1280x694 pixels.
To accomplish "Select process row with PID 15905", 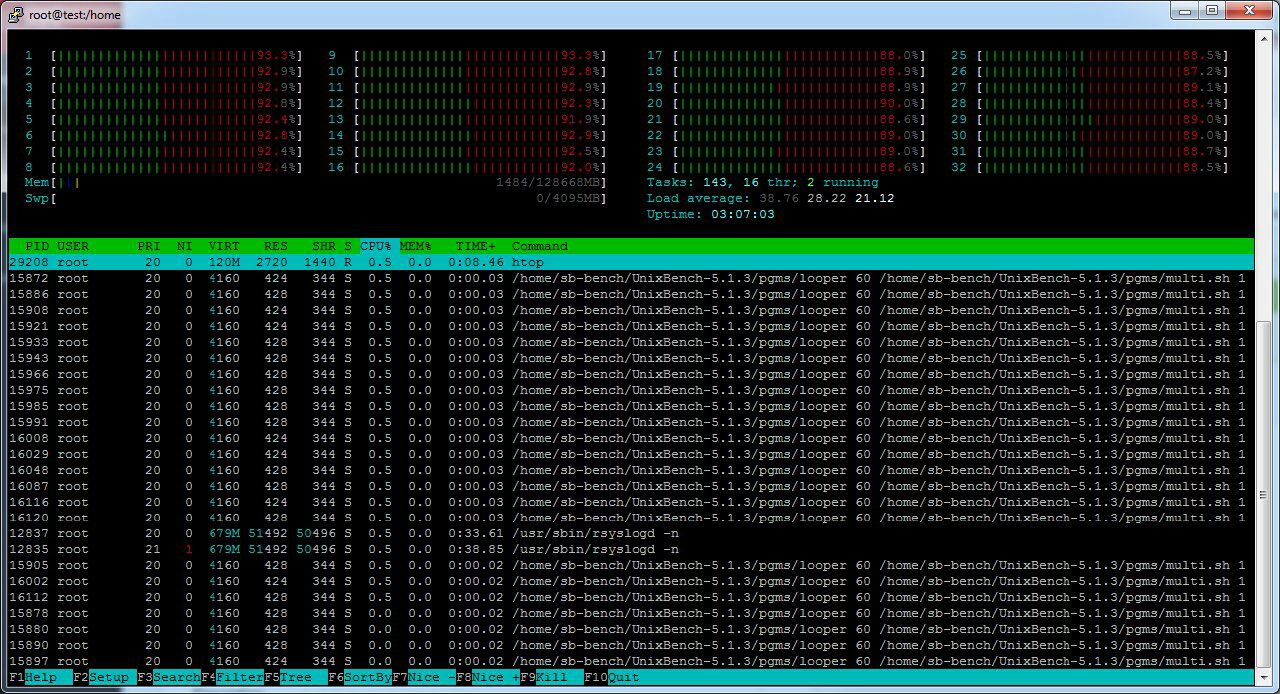I will click(x=630, y=565).
